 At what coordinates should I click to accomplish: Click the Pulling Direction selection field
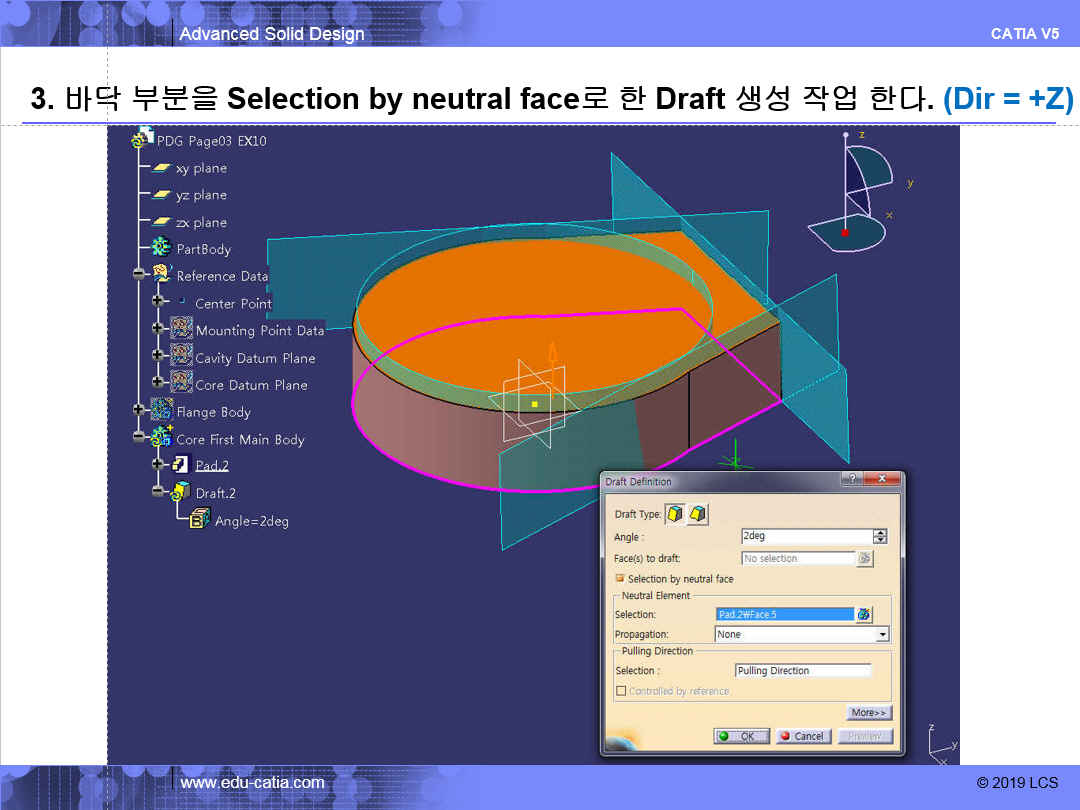(803, 671)
